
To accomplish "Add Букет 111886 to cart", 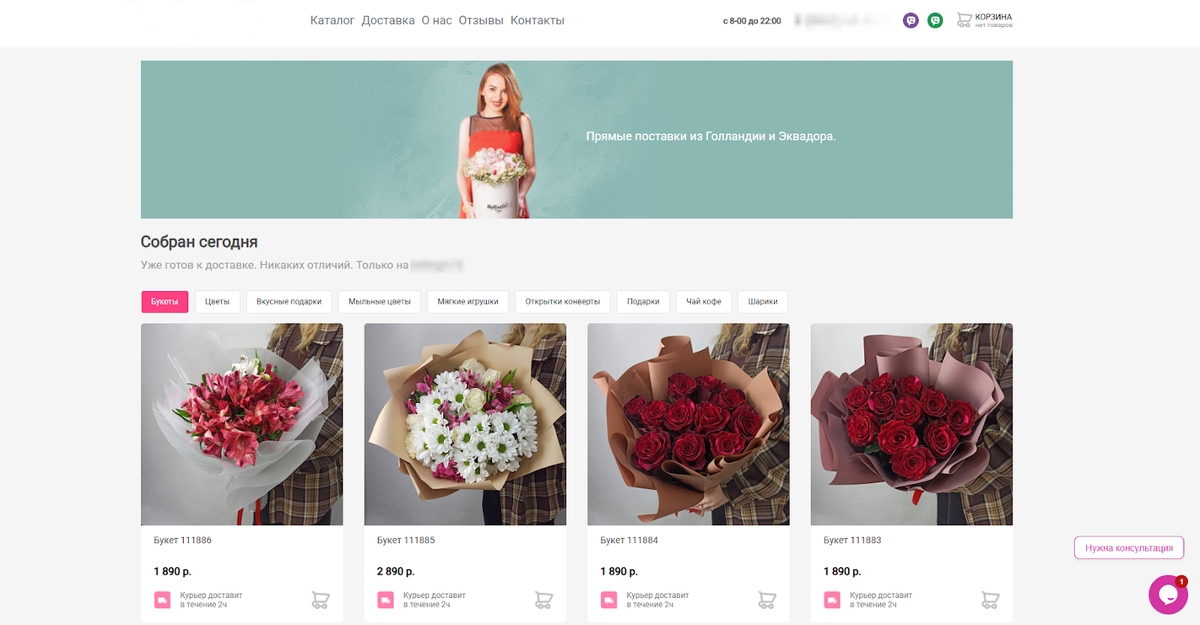I will pos(320,600).
